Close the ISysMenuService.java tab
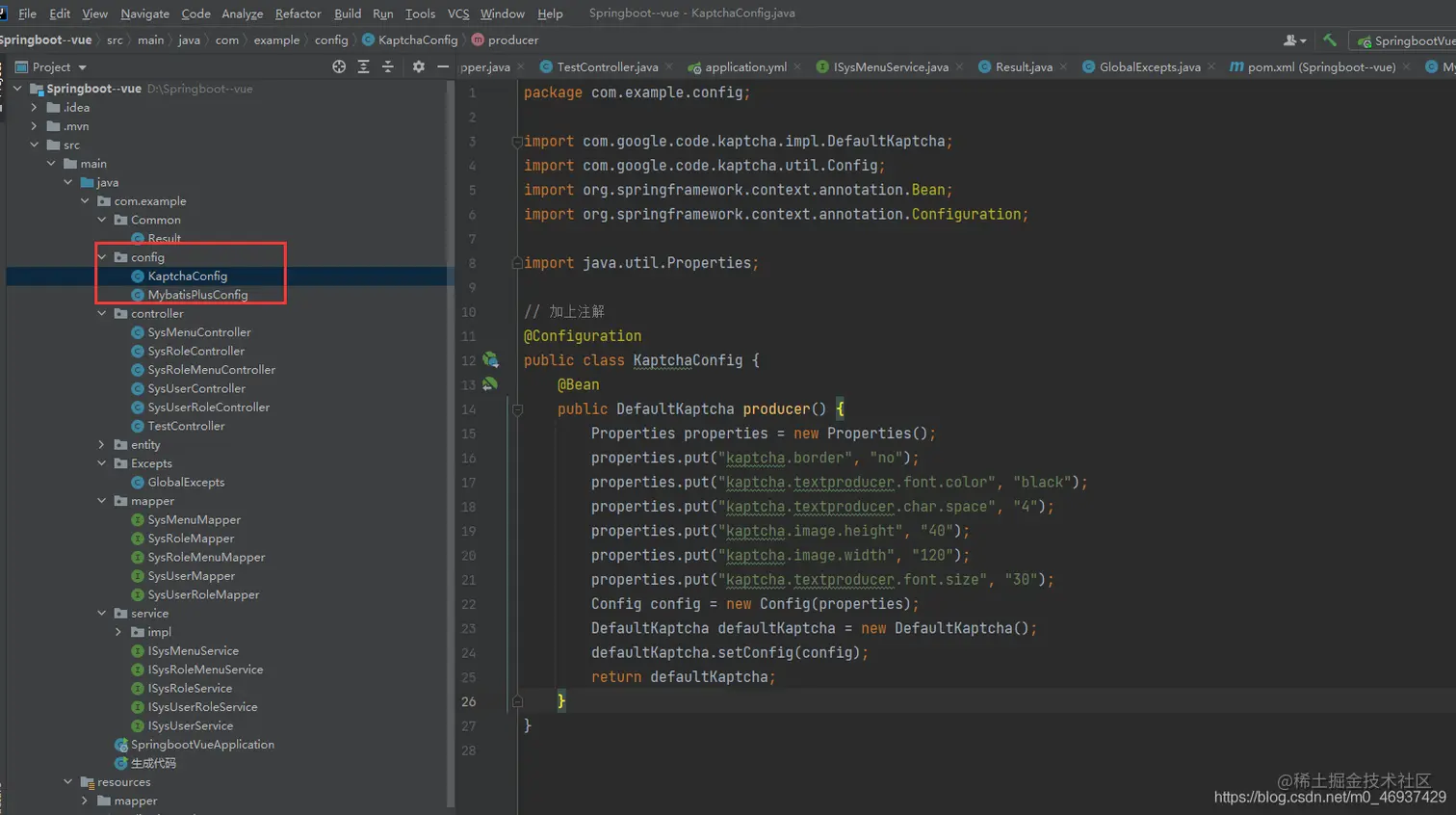 click(961, 66)
